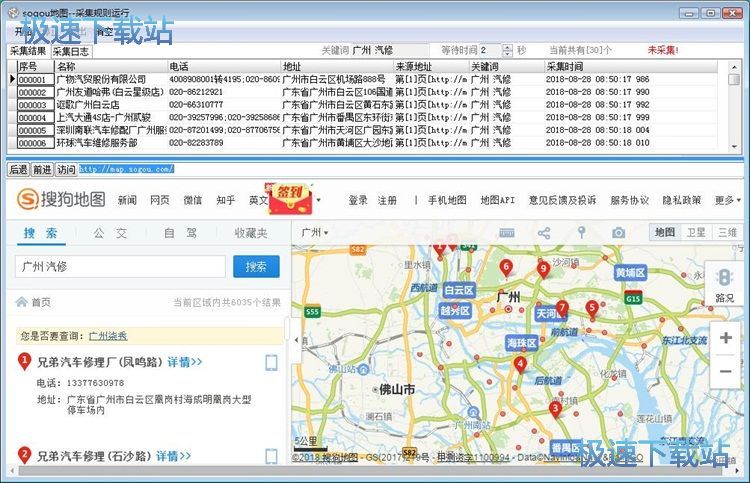Select the map pin marker tool
Screen dimensions: 750x483
(x=581, y=233)
